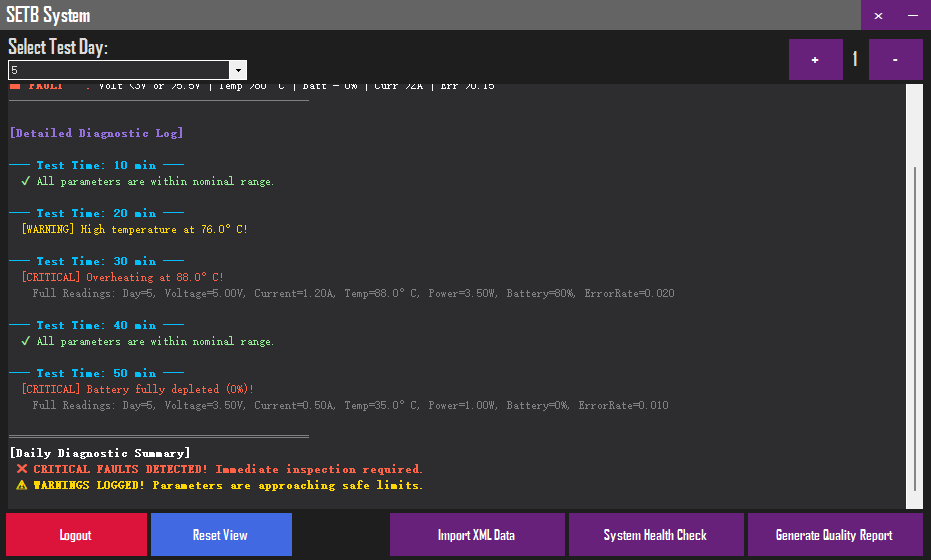Click the plus button to increase the value
Image resolution: width=931 pixels, height=560 pixels.
tap(815, 59)
